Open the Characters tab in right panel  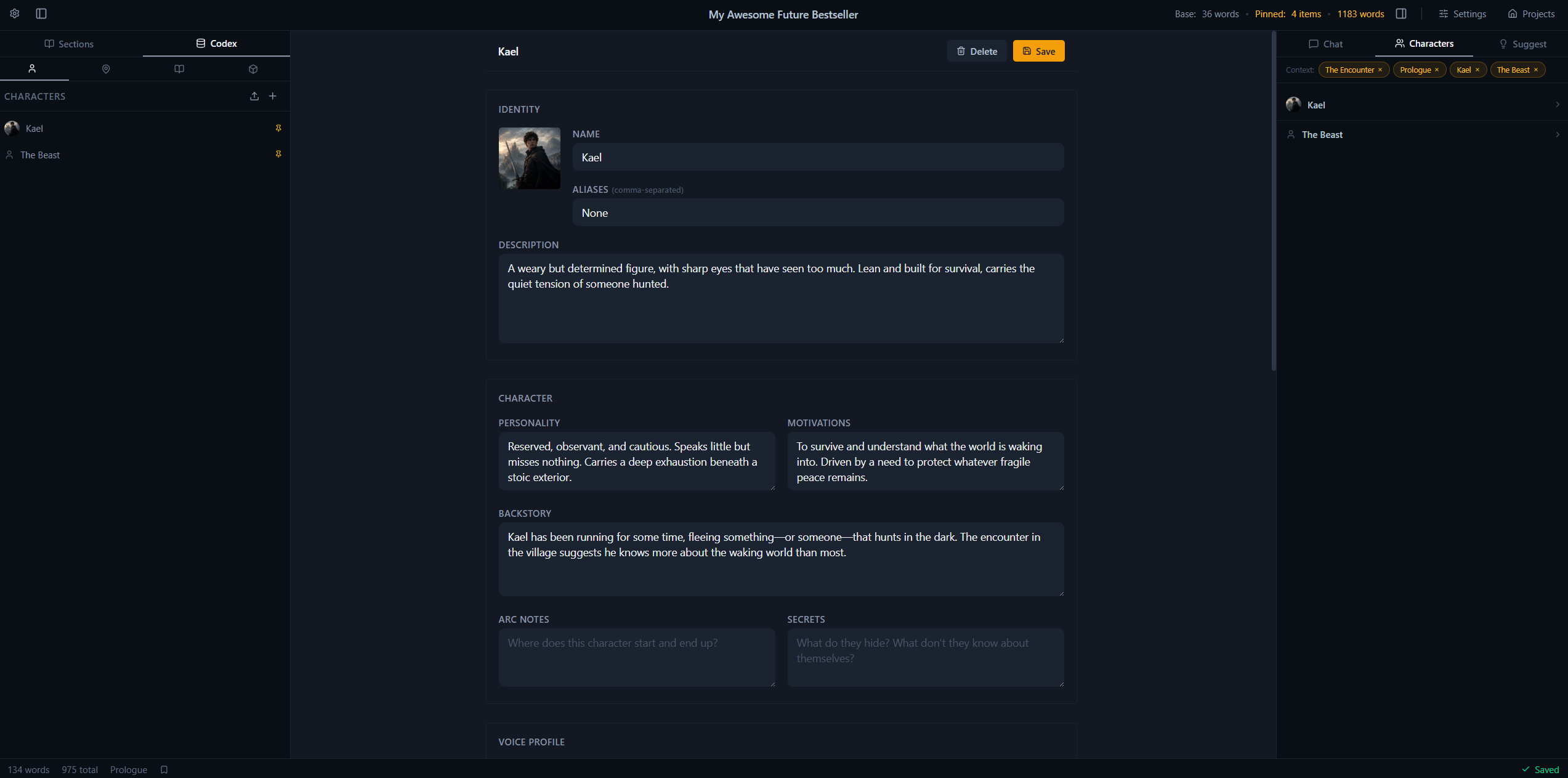(x=1424, y=44)
